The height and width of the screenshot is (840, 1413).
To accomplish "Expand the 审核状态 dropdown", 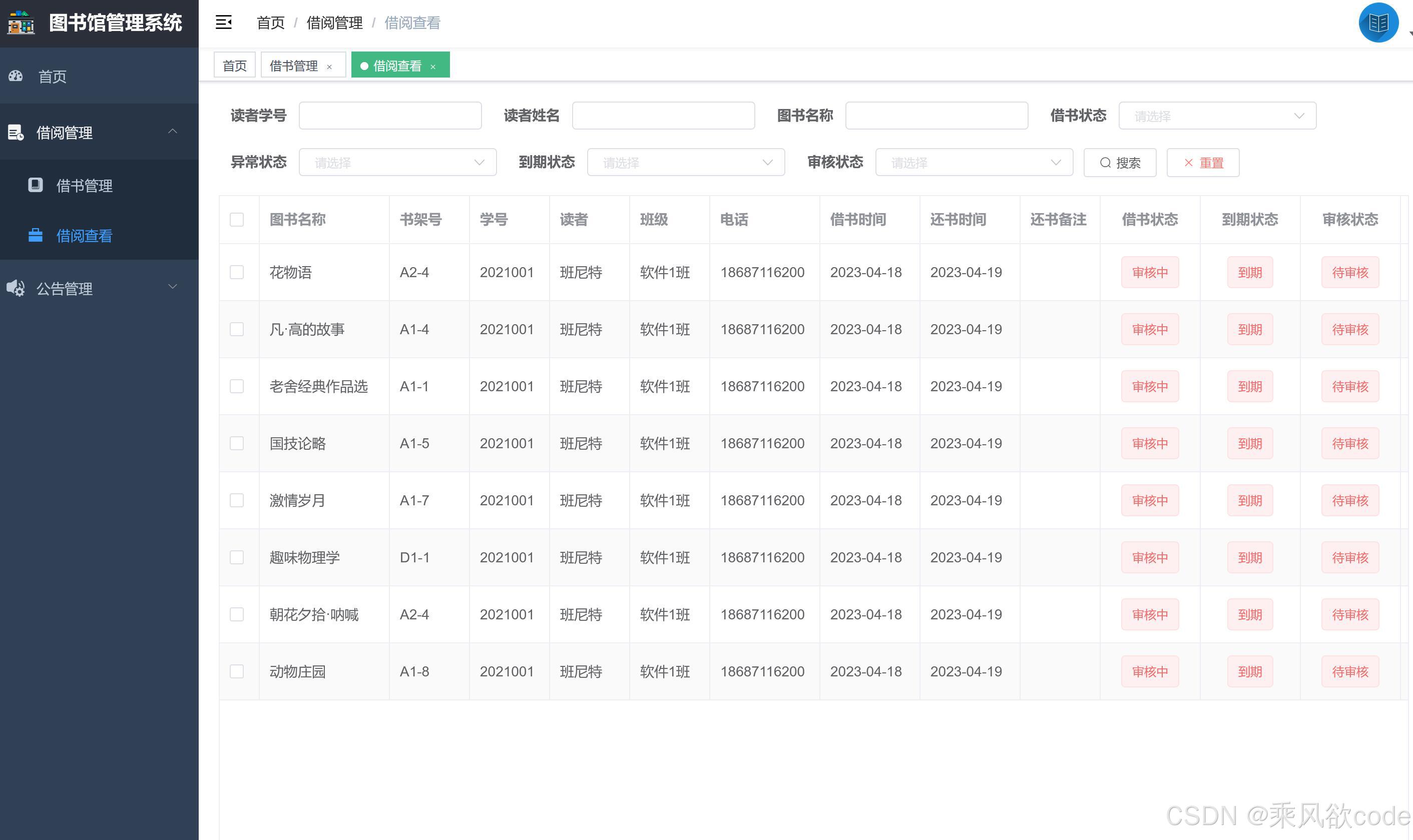I will pyautogui.click(x=974, y=163).
